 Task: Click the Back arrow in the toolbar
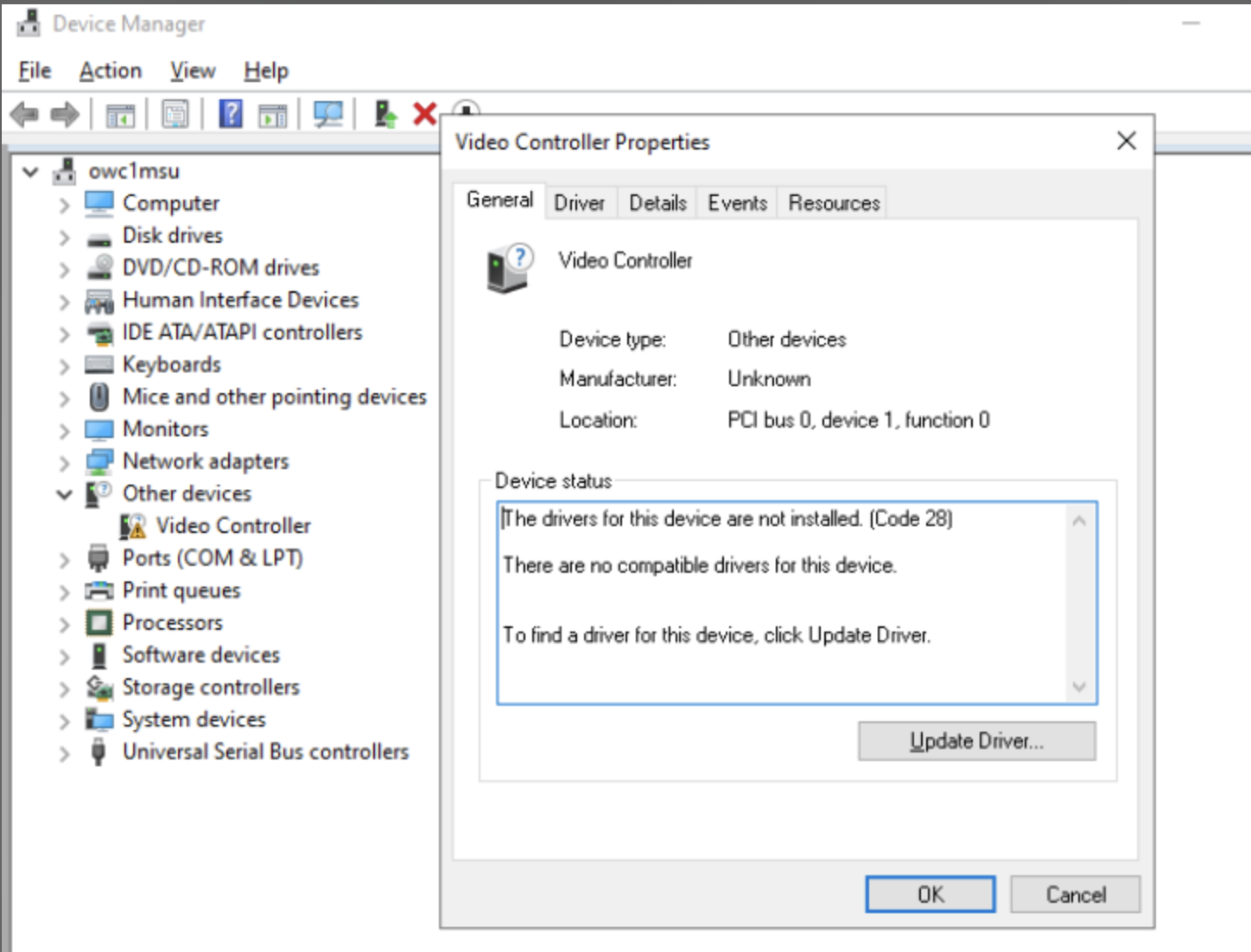[x=24, y=114]
